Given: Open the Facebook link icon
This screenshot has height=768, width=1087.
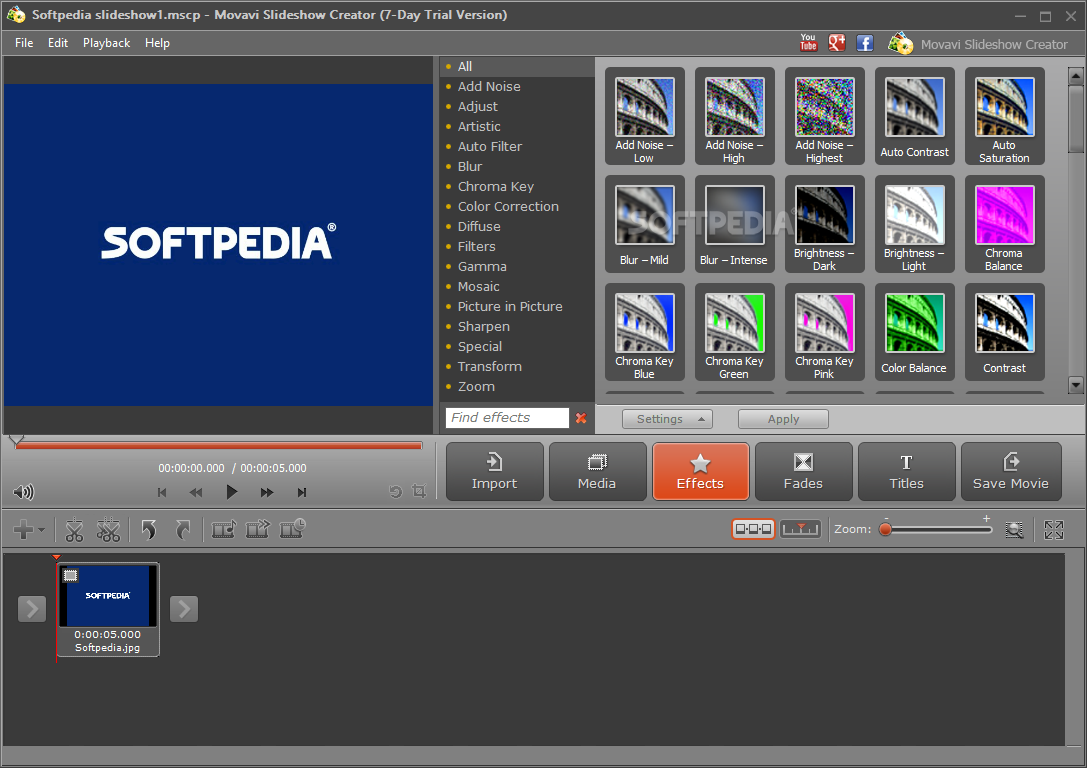Looking at the screenshot, I should coord(864,43).
